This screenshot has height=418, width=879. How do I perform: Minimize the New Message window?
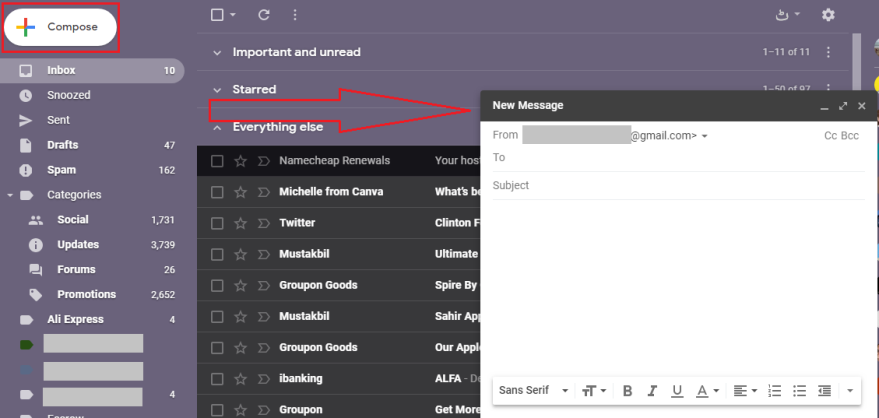(x=824, y=106)
